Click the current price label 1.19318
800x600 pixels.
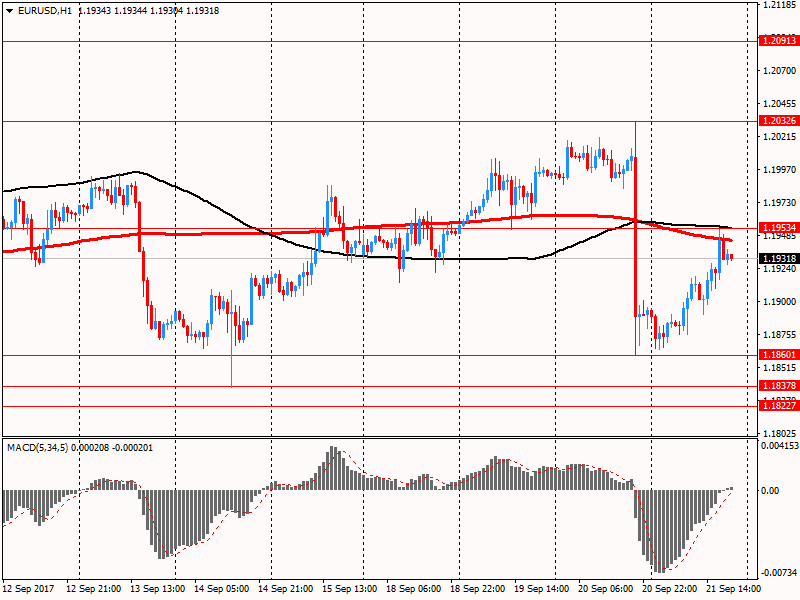[779, 259]
